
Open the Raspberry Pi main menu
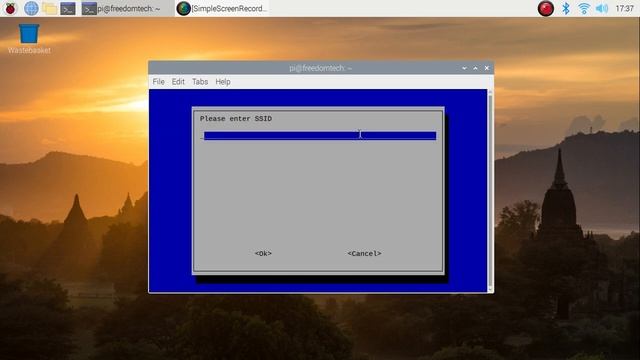point(10,8)
